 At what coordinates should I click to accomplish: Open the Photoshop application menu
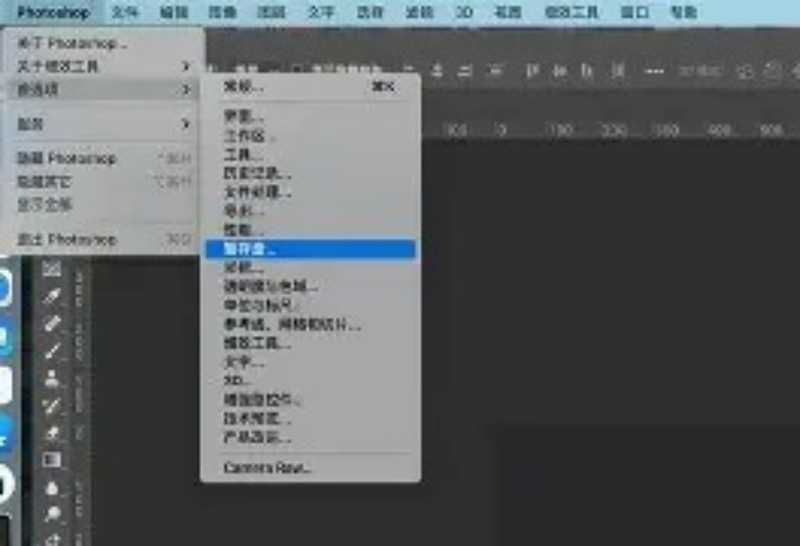click(x=54, y=12)
